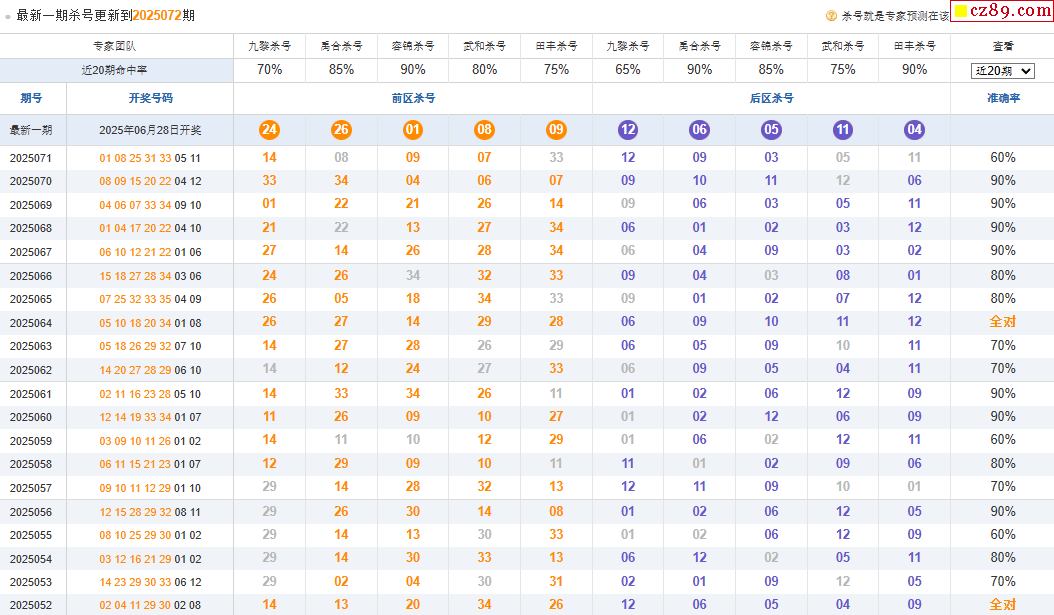
Task: Click the highlighted 2025072 period number
Action: pos(157,15)
